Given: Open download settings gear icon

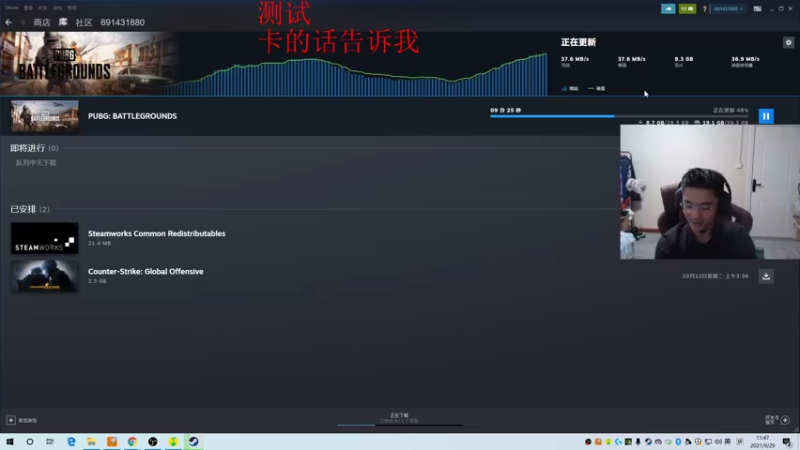Looking at the screenshot, I should pos(788,42).
